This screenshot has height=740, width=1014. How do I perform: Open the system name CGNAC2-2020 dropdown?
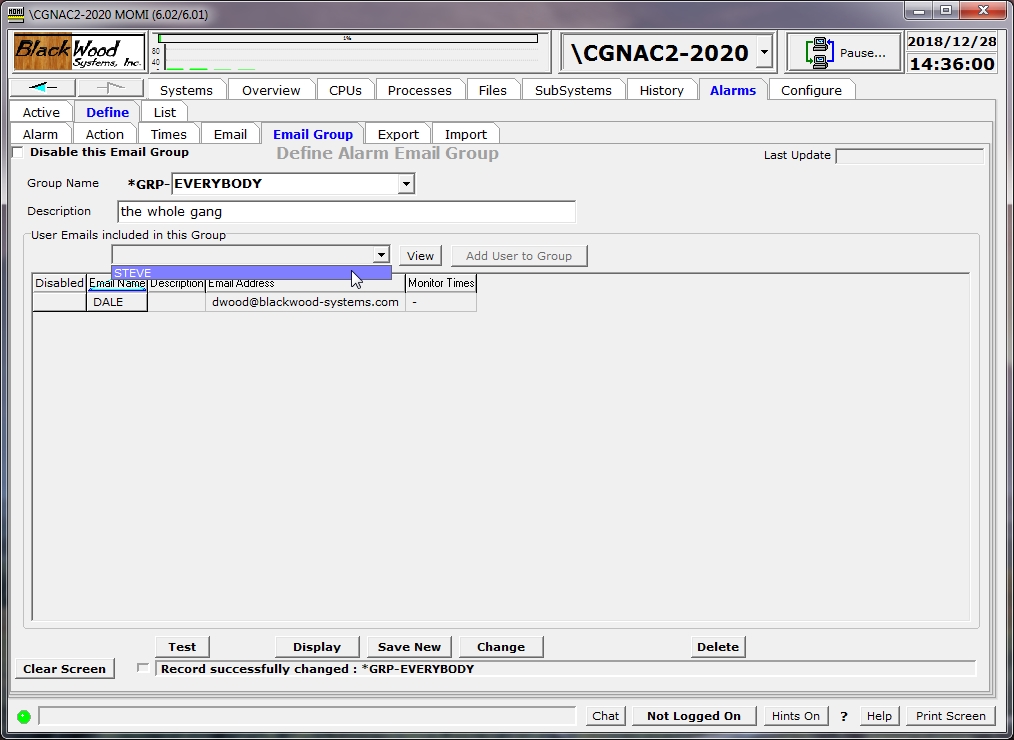764,52
